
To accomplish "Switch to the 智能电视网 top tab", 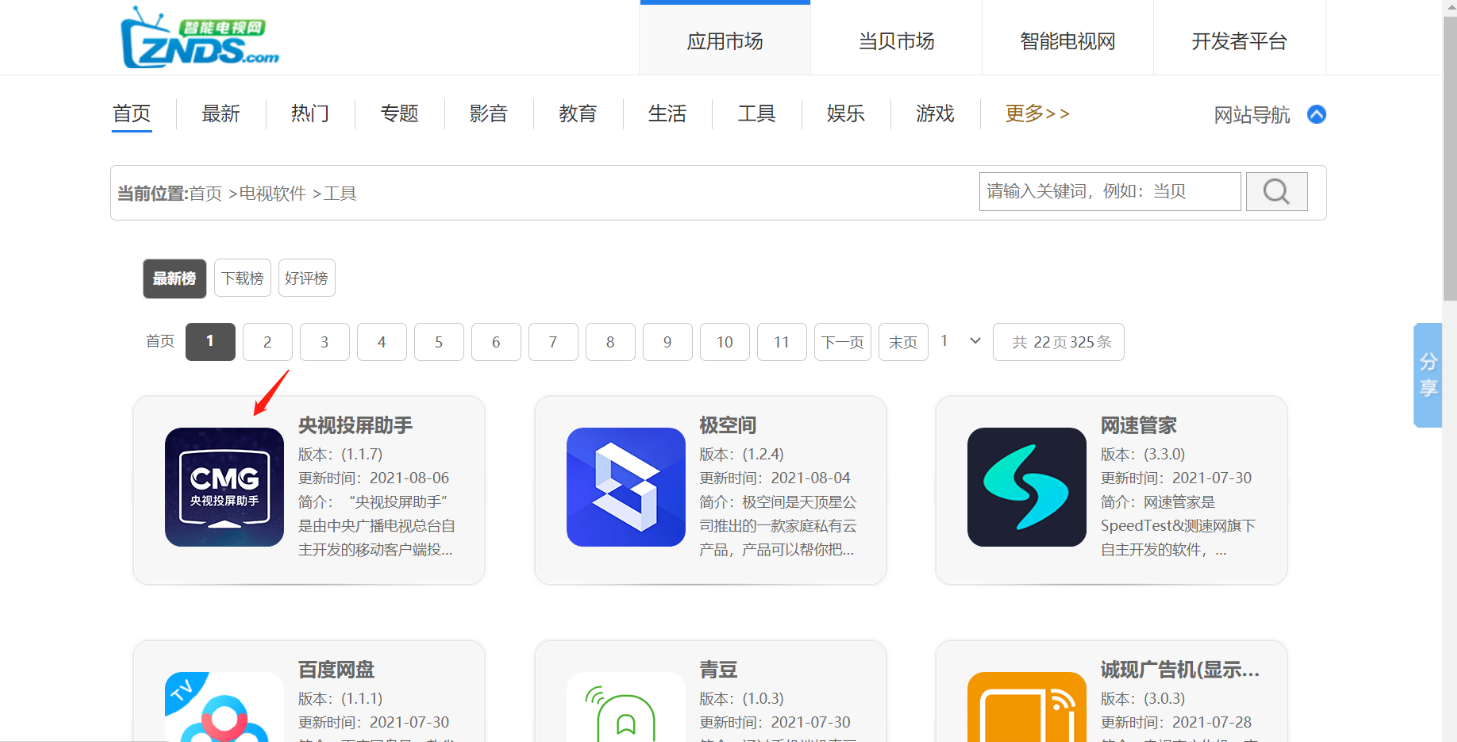I will (x=1068, y=41).
